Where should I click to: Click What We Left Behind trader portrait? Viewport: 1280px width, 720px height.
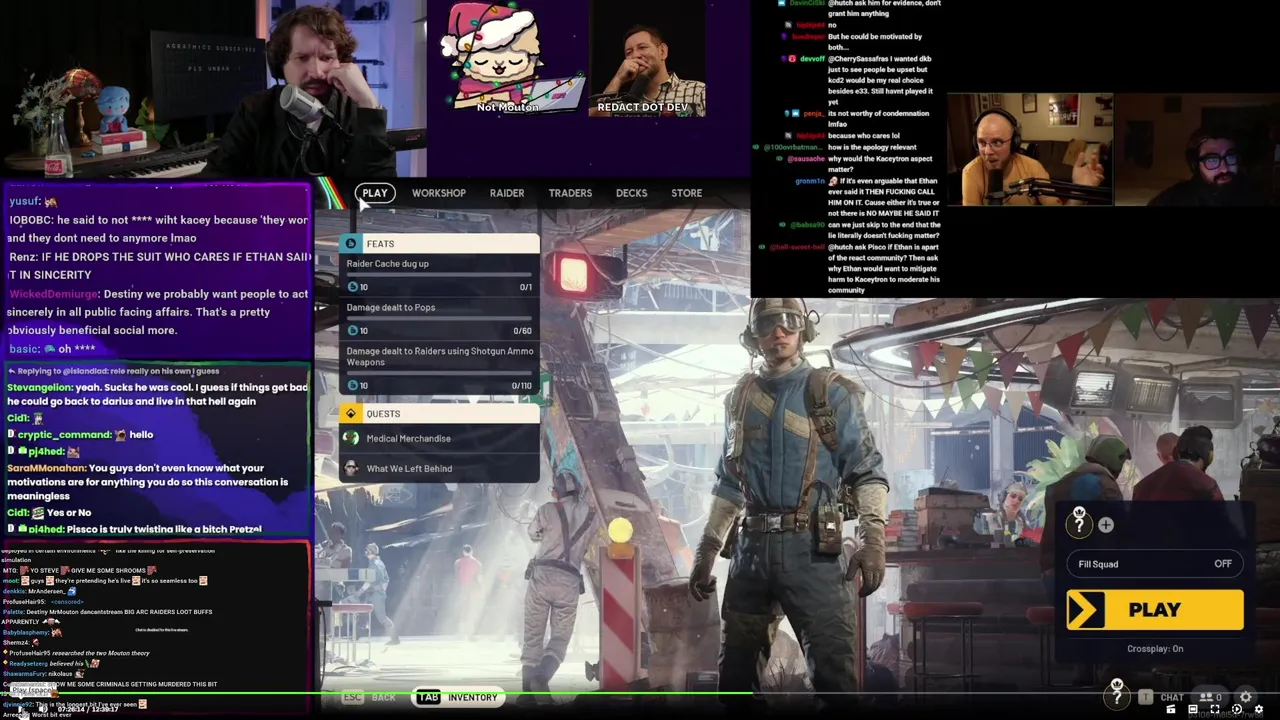coord(350,468)
